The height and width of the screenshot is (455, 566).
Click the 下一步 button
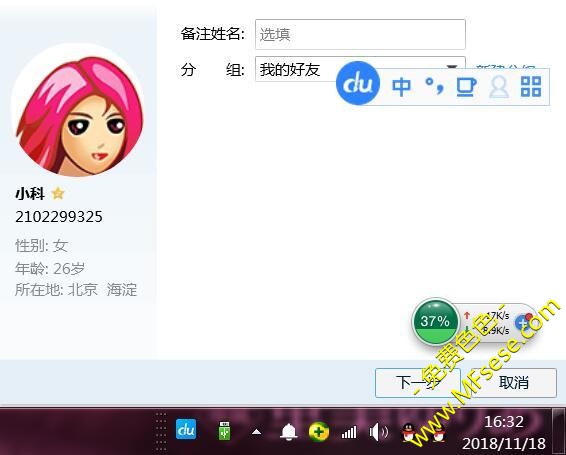tap(418, 383)
